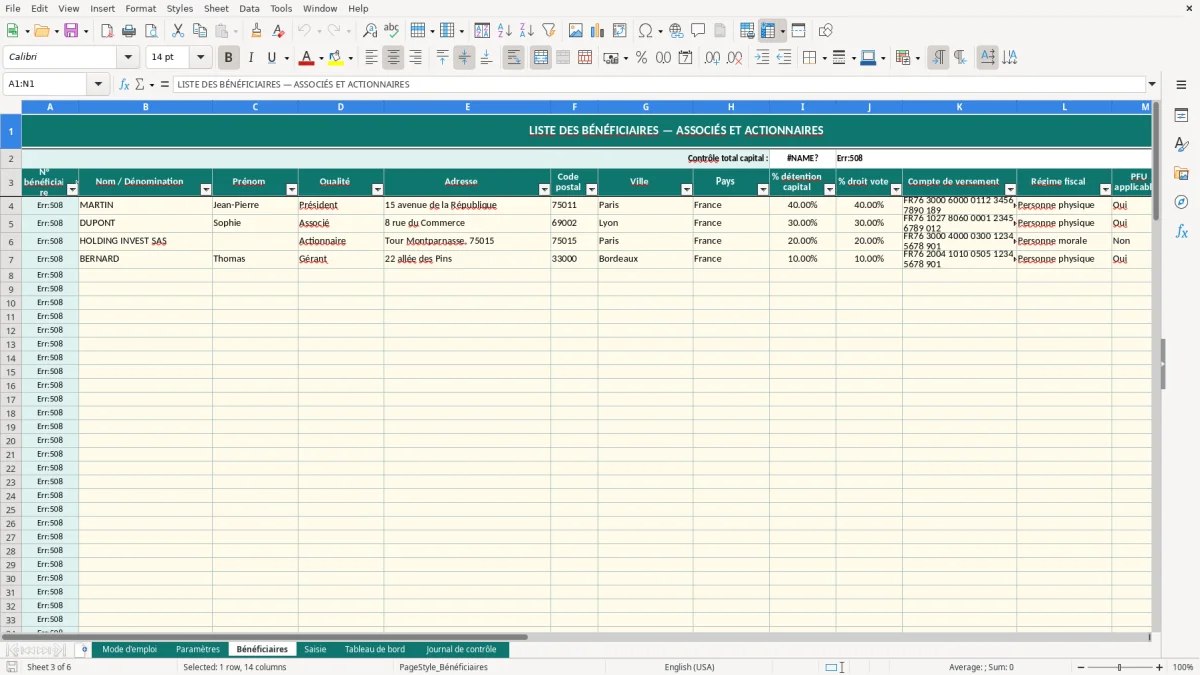Toggle Center Horizontally alignment

(x=393, y=58)
